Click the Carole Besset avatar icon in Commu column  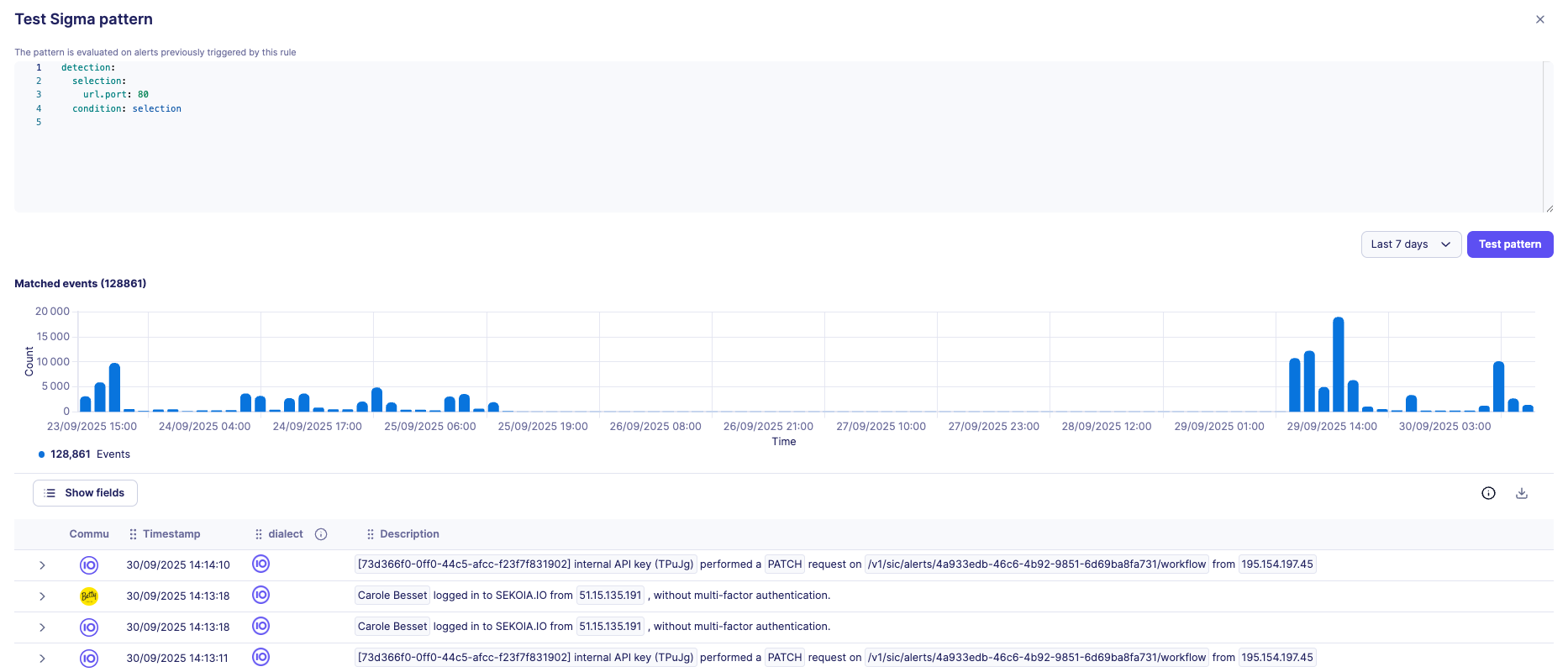(89, 596)
